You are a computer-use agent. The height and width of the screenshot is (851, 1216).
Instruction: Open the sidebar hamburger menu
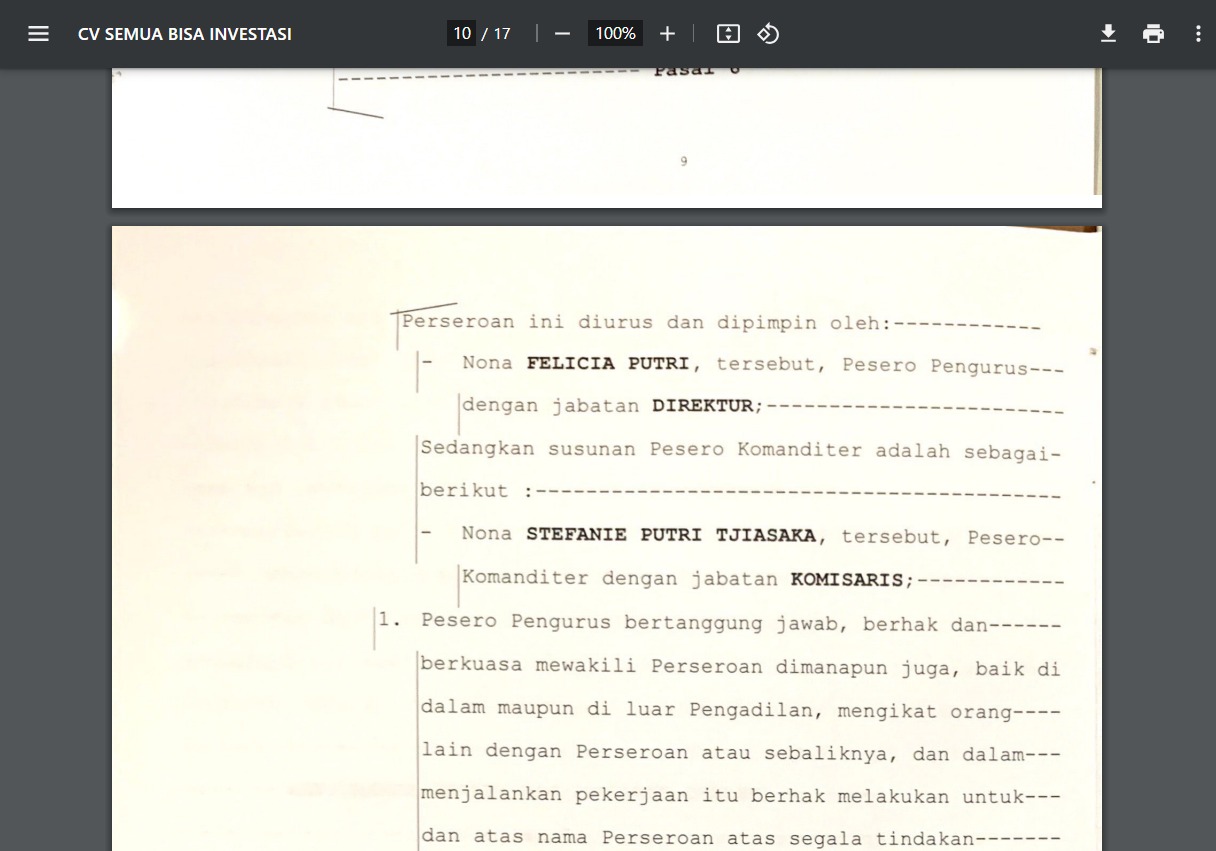pyautogui.click(x=38, y=34)
